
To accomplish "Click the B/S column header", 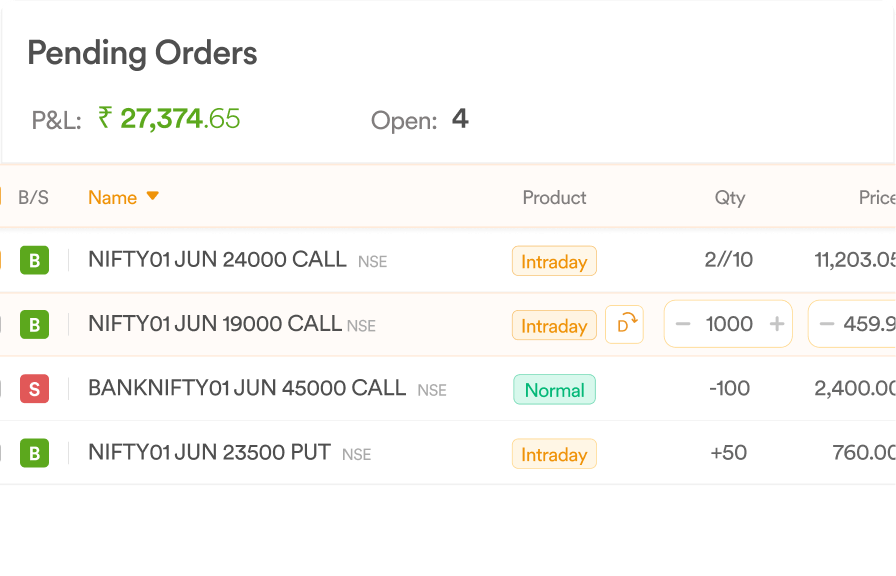I will tap(33, 198).
